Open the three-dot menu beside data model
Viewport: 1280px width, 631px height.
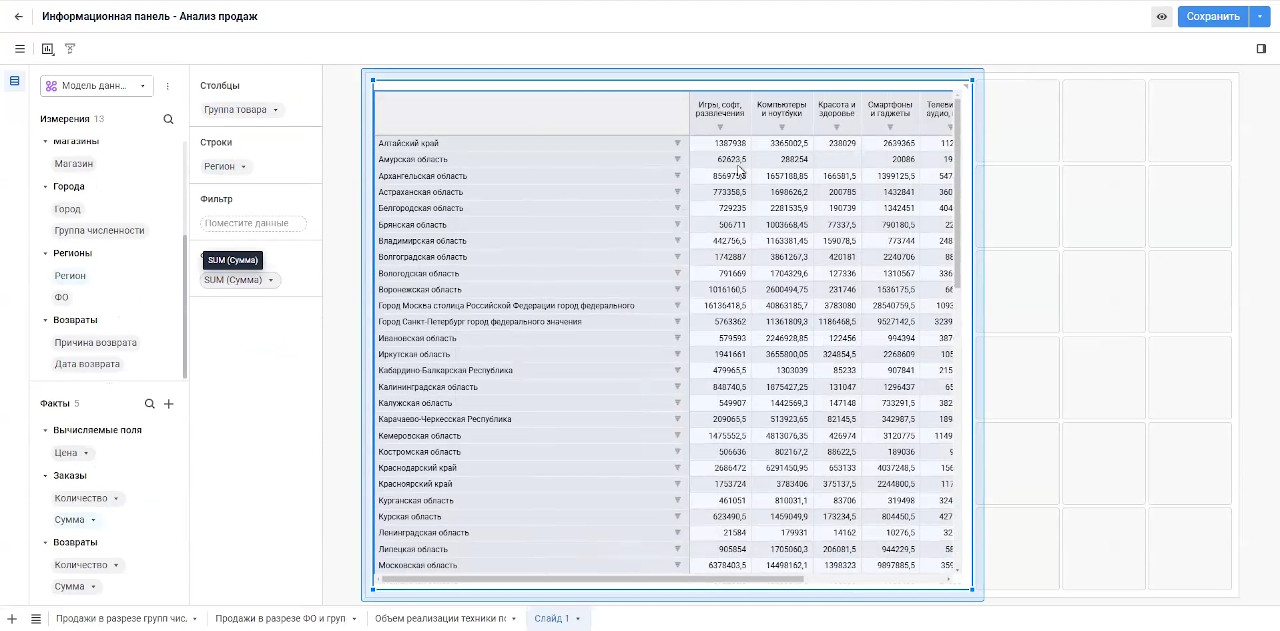167,86
